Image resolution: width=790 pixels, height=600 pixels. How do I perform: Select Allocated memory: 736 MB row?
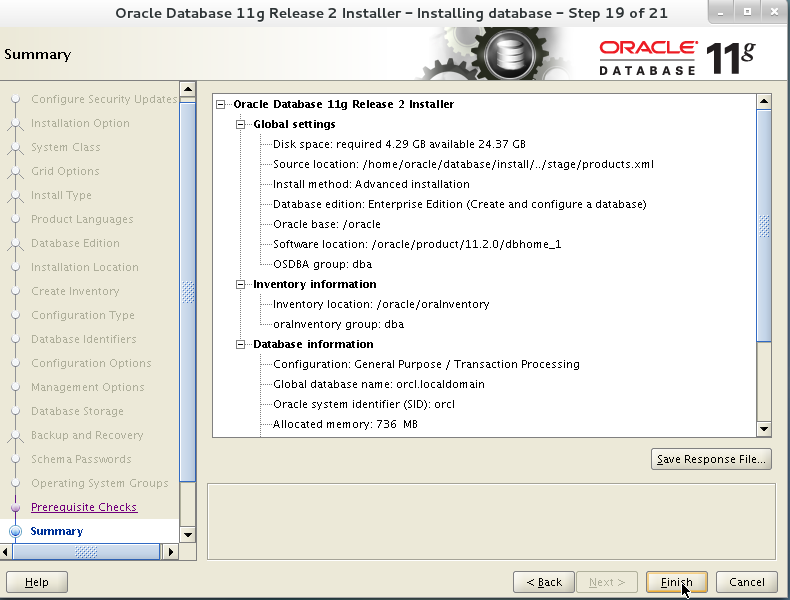point(345,424)
